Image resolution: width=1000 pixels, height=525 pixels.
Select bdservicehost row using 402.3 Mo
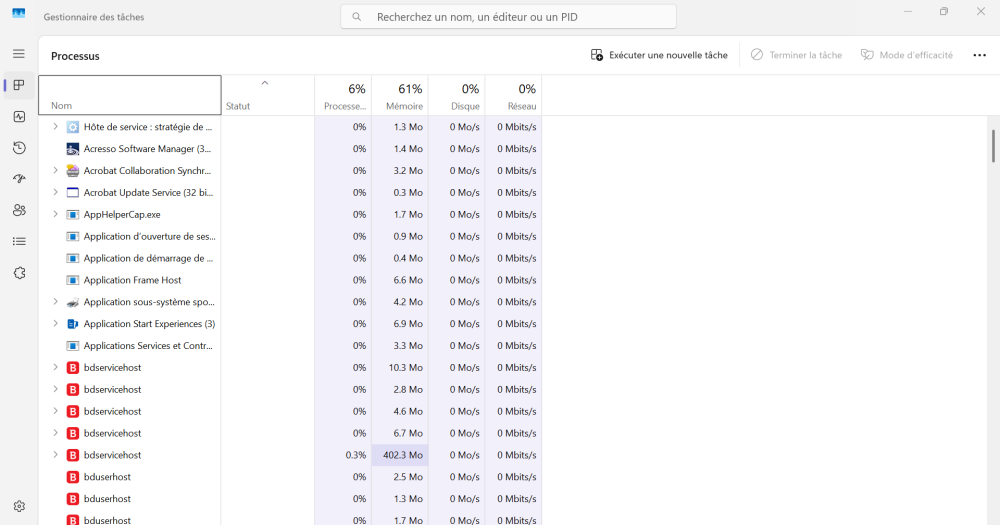(112, 455)
